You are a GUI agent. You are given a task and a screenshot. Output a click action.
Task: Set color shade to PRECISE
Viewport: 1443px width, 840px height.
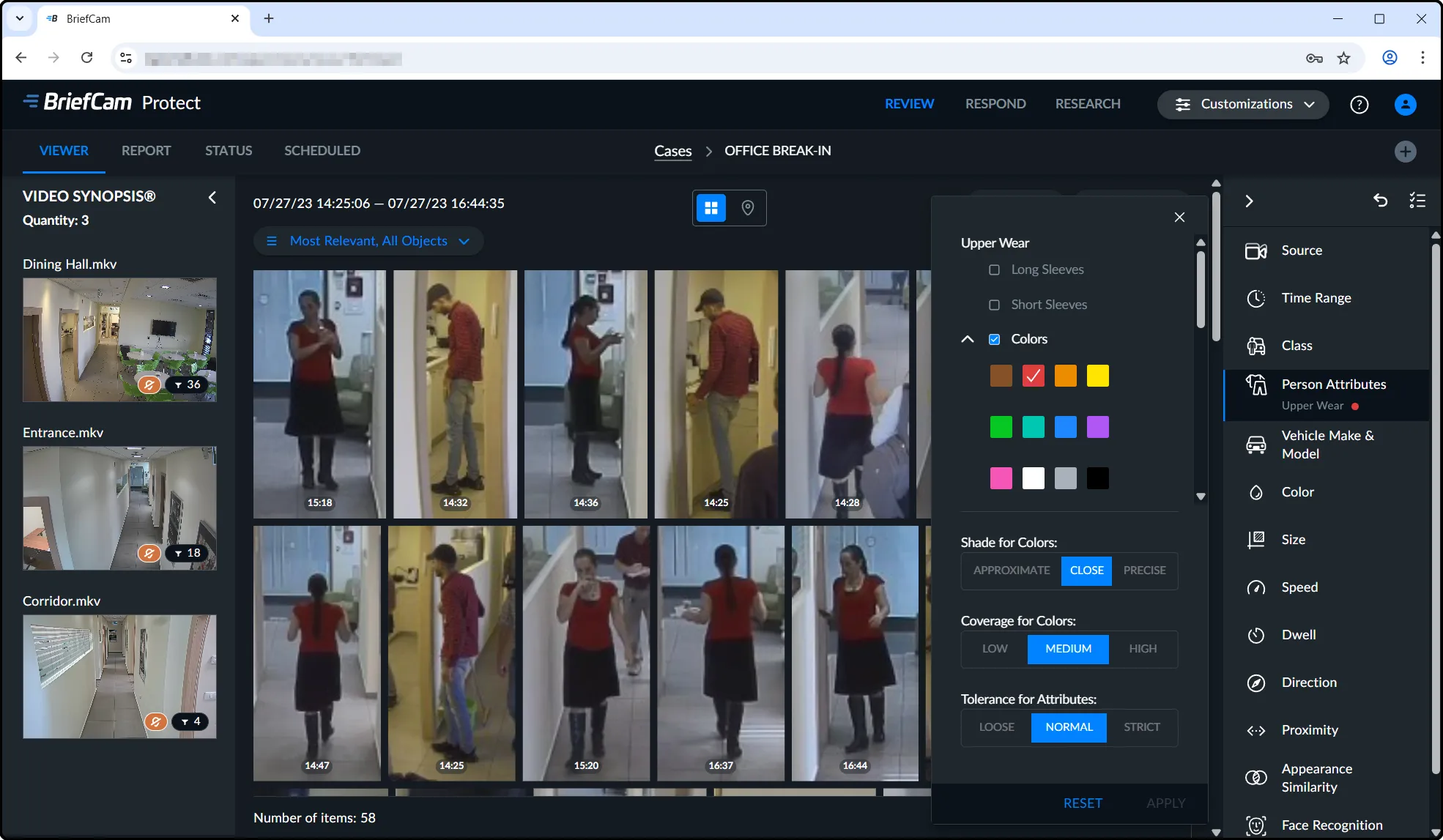(1144, 570)
